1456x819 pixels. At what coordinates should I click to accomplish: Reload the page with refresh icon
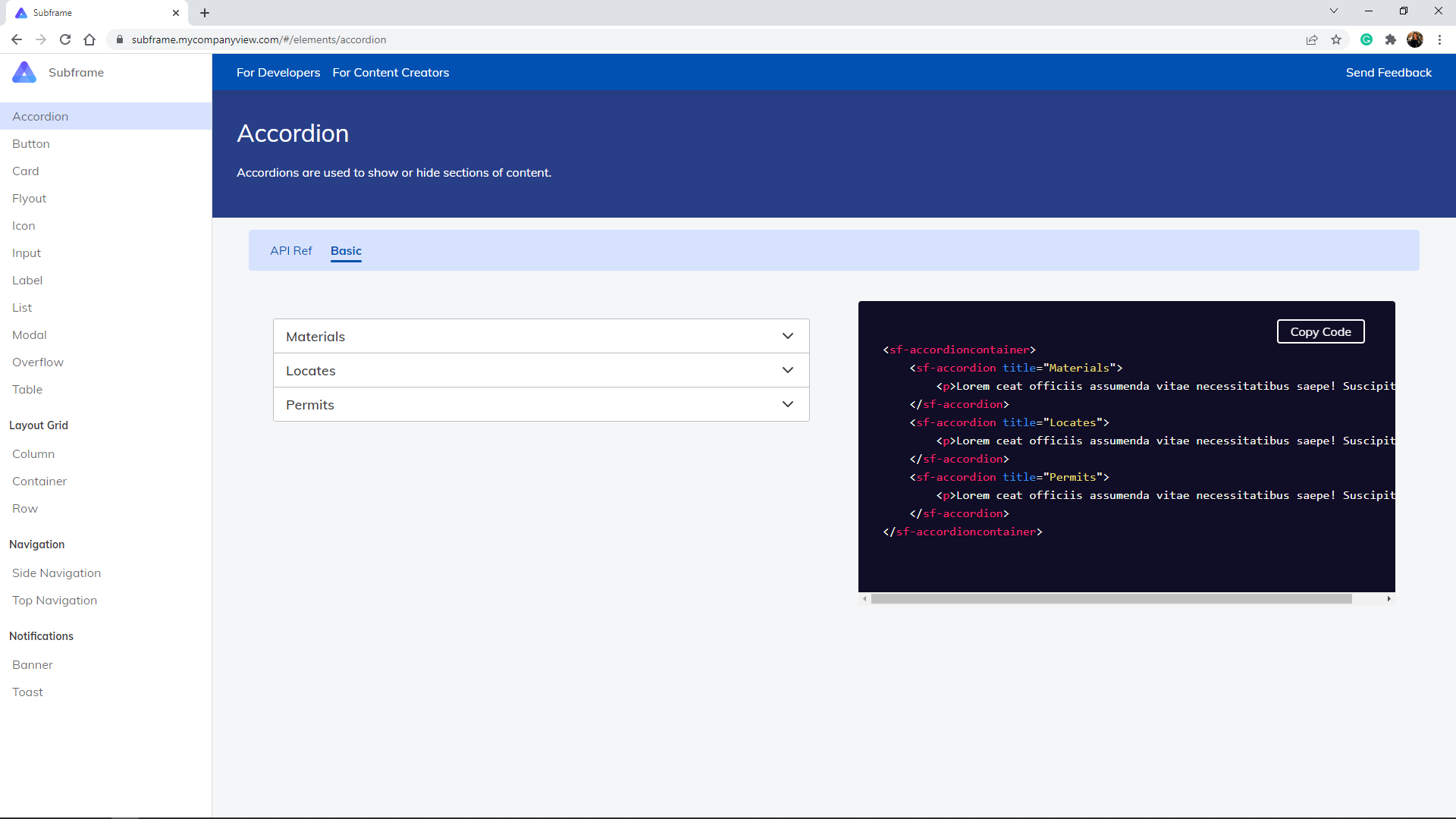tap(65, 39)
